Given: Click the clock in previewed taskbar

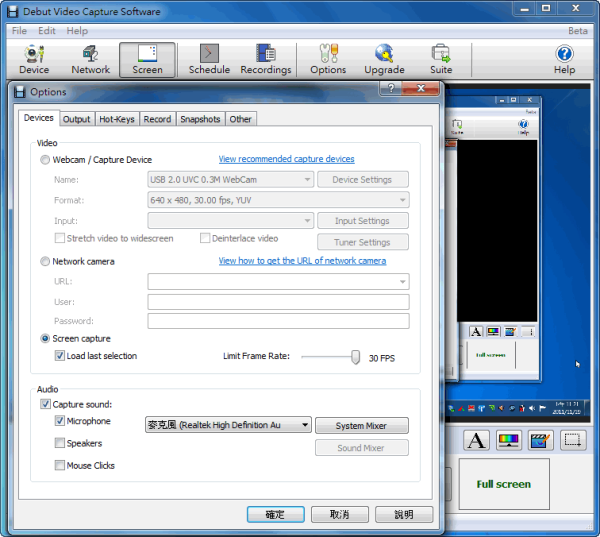Looking at the screenshot, I should tap(567, 408).
